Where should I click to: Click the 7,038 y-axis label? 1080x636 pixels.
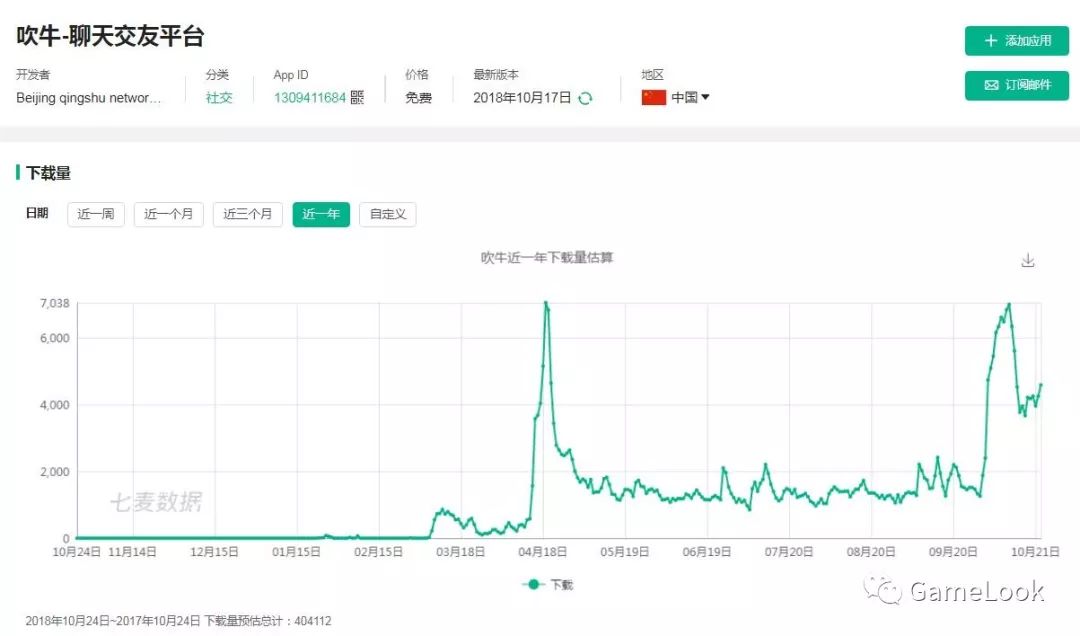54,303
